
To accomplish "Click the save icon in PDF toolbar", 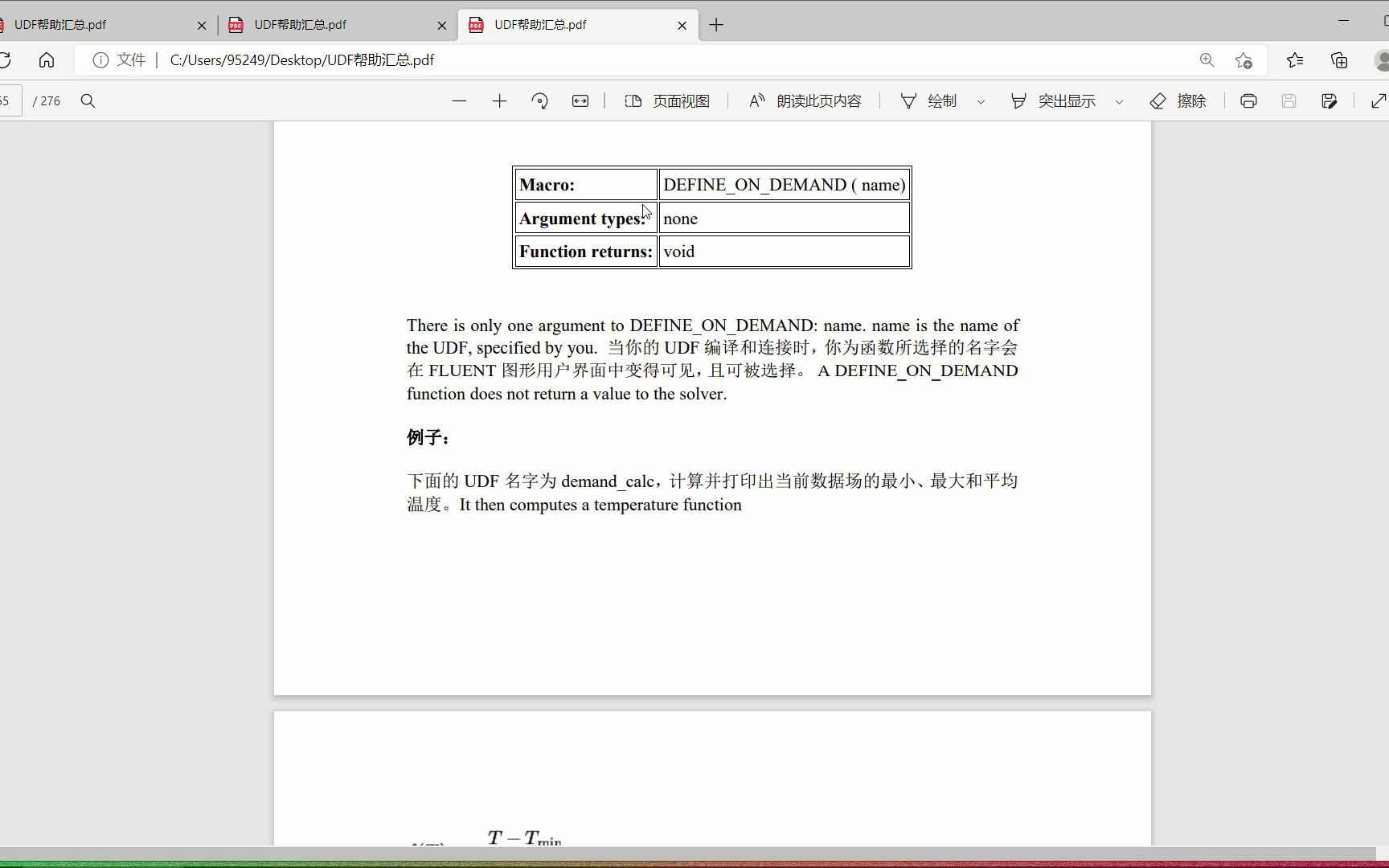I will 1289,101.
